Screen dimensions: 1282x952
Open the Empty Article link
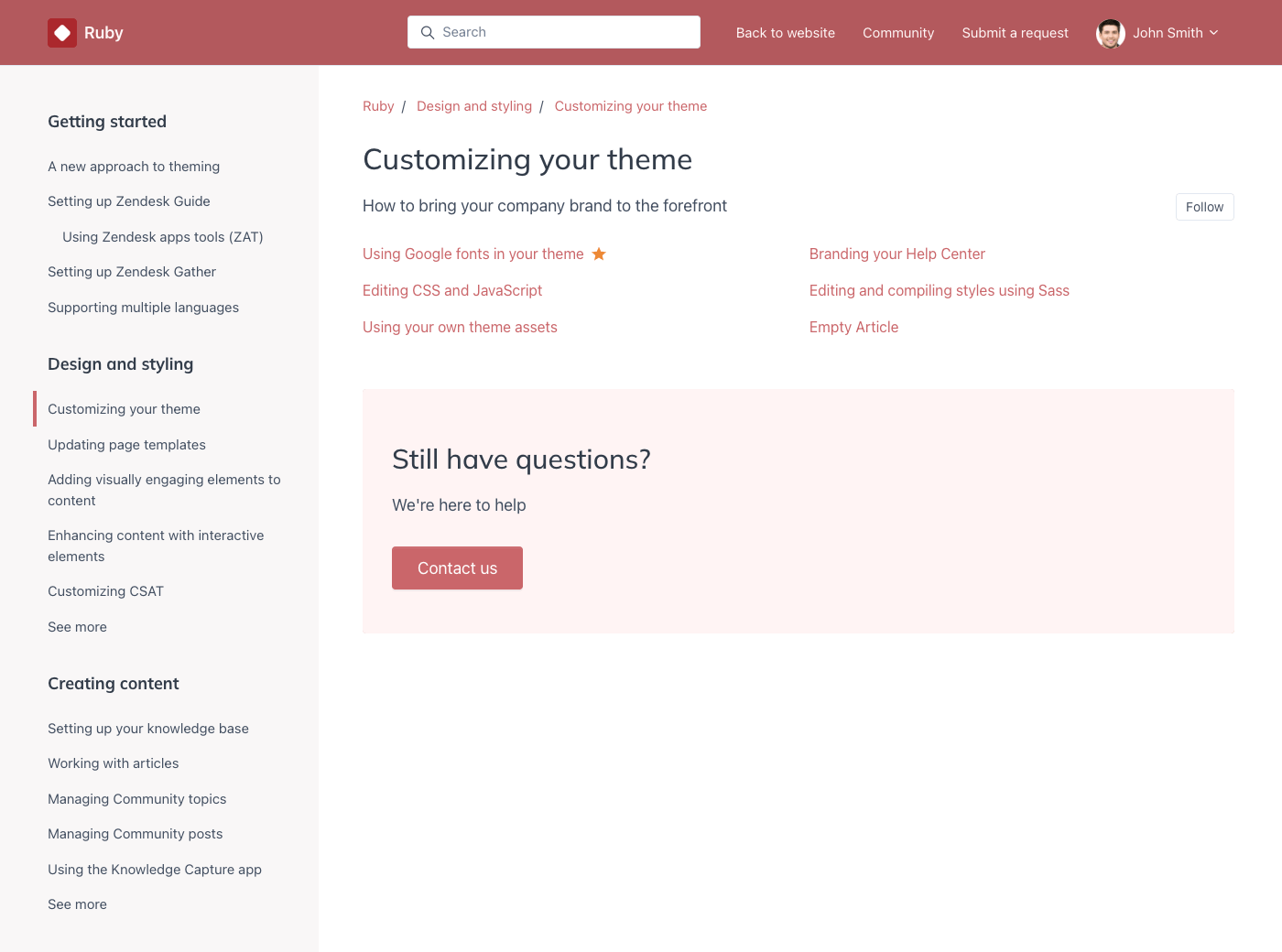pos(853,328)
